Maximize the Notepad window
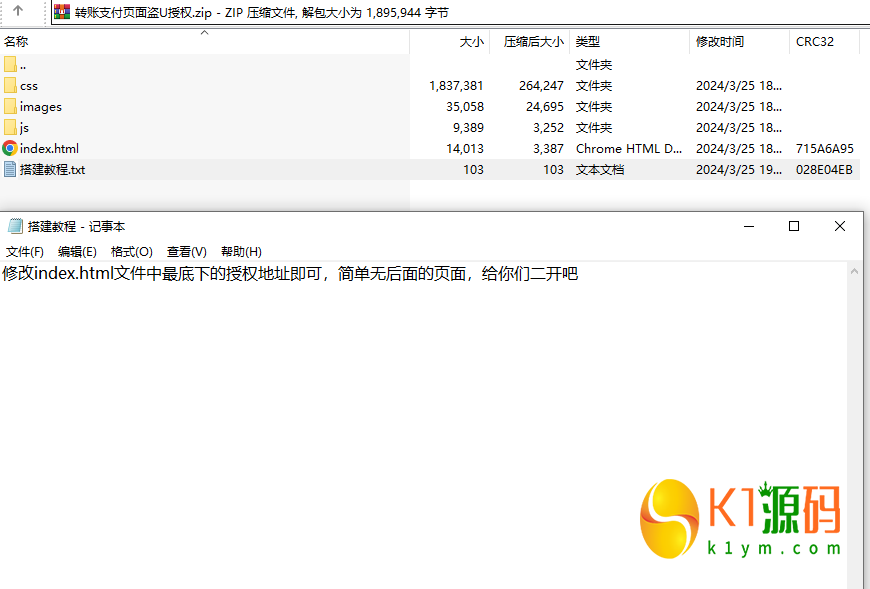 pos(794,226)
